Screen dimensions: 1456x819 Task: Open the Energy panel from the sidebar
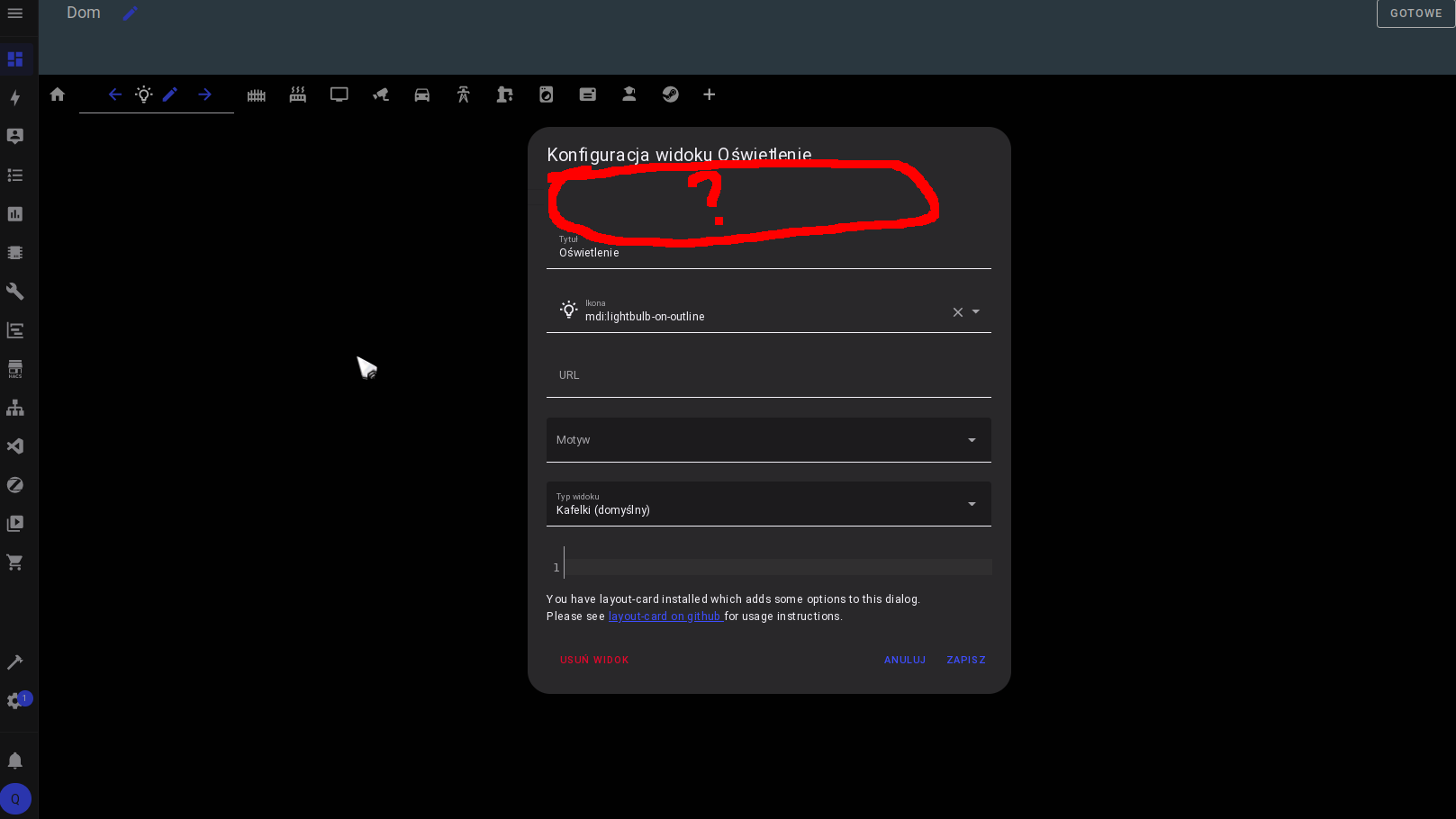coord(15,98)
